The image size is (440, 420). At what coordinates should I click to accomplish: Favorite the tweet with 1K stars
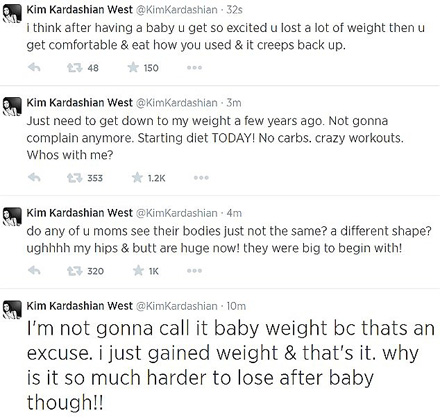coord(138,270)
